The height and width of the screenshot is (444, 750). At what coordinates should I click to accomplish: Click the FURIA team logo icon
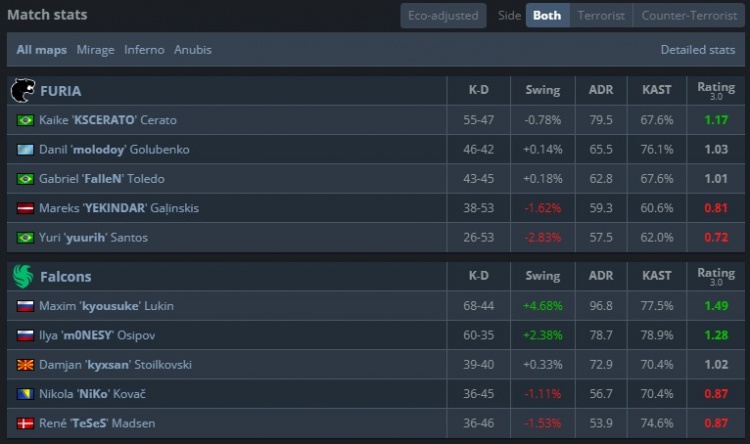tap(22, 91)
